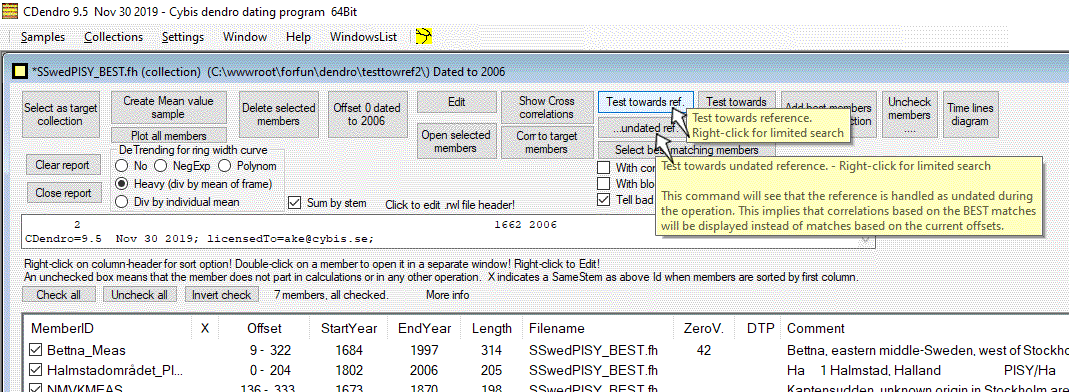The height and width of the screenshot is (392, 1069).
Task: Click the Invert check button
Action: coord(222,295)
